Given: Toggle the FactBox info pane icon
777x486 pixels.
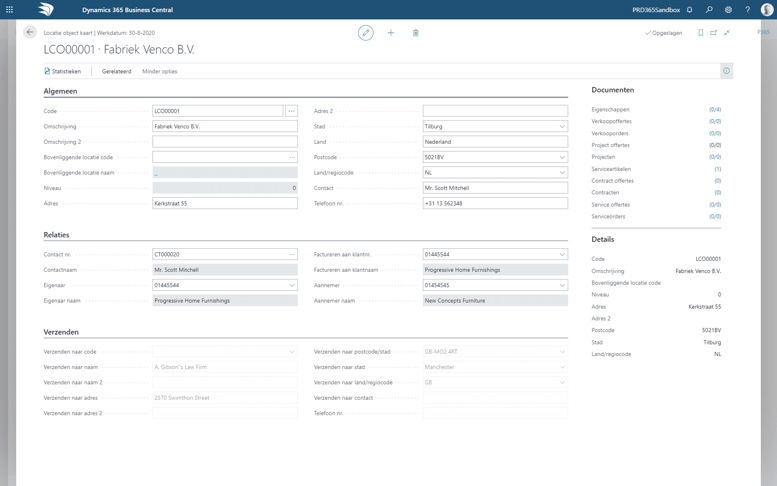Looking at the screenshot, I should 726,71.
